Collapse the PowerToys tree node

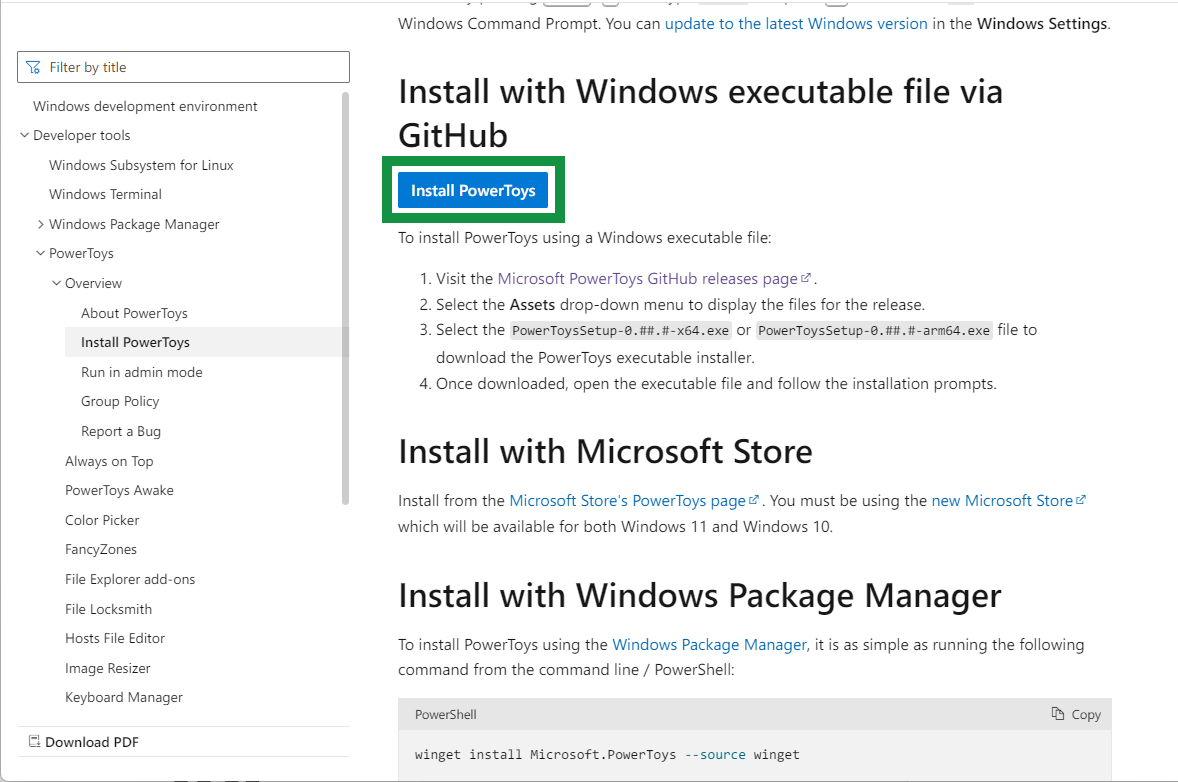[41, 253]
